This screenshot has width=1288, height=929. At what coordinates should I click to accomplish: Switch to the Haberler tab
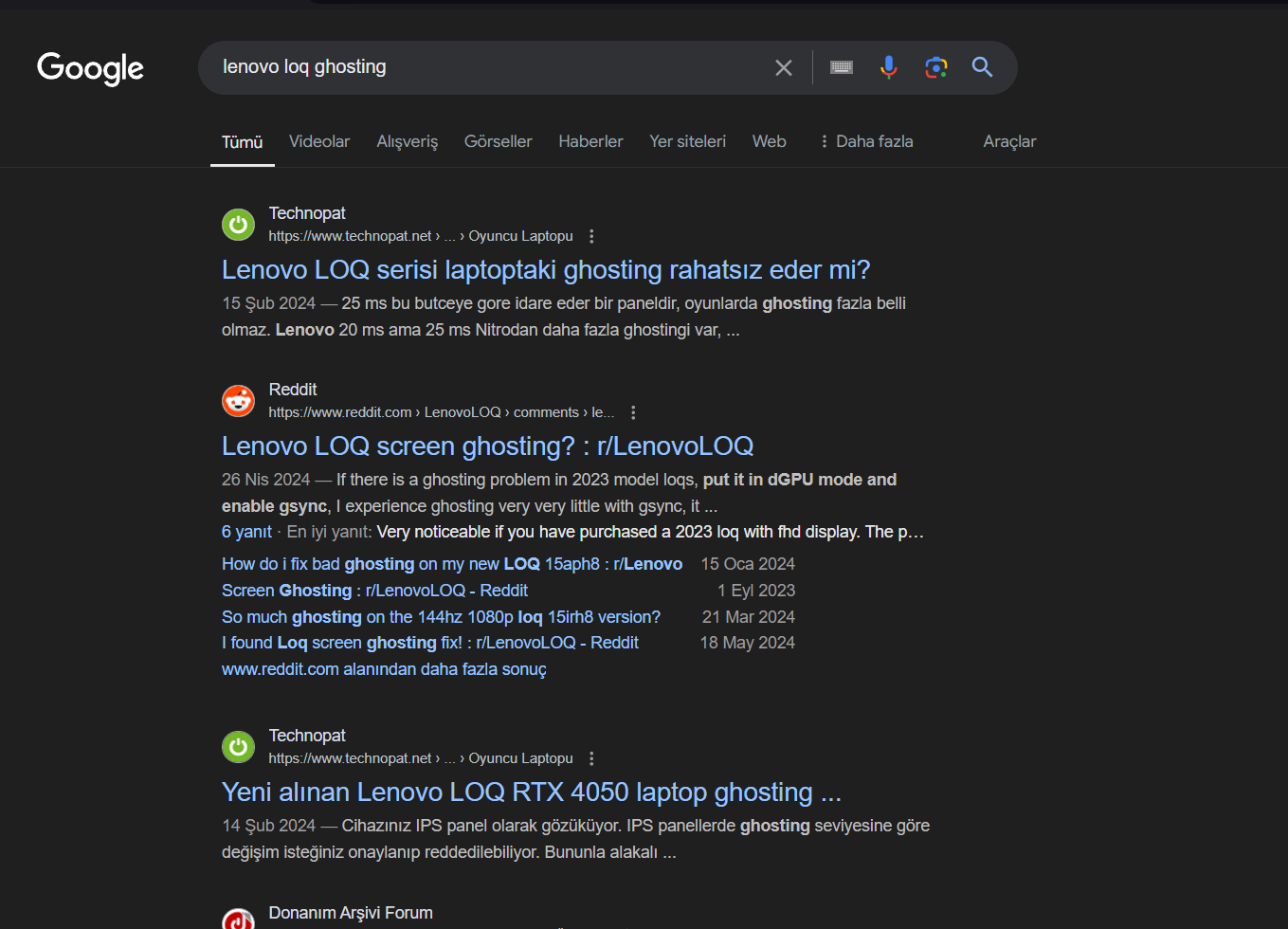point(590,141)
